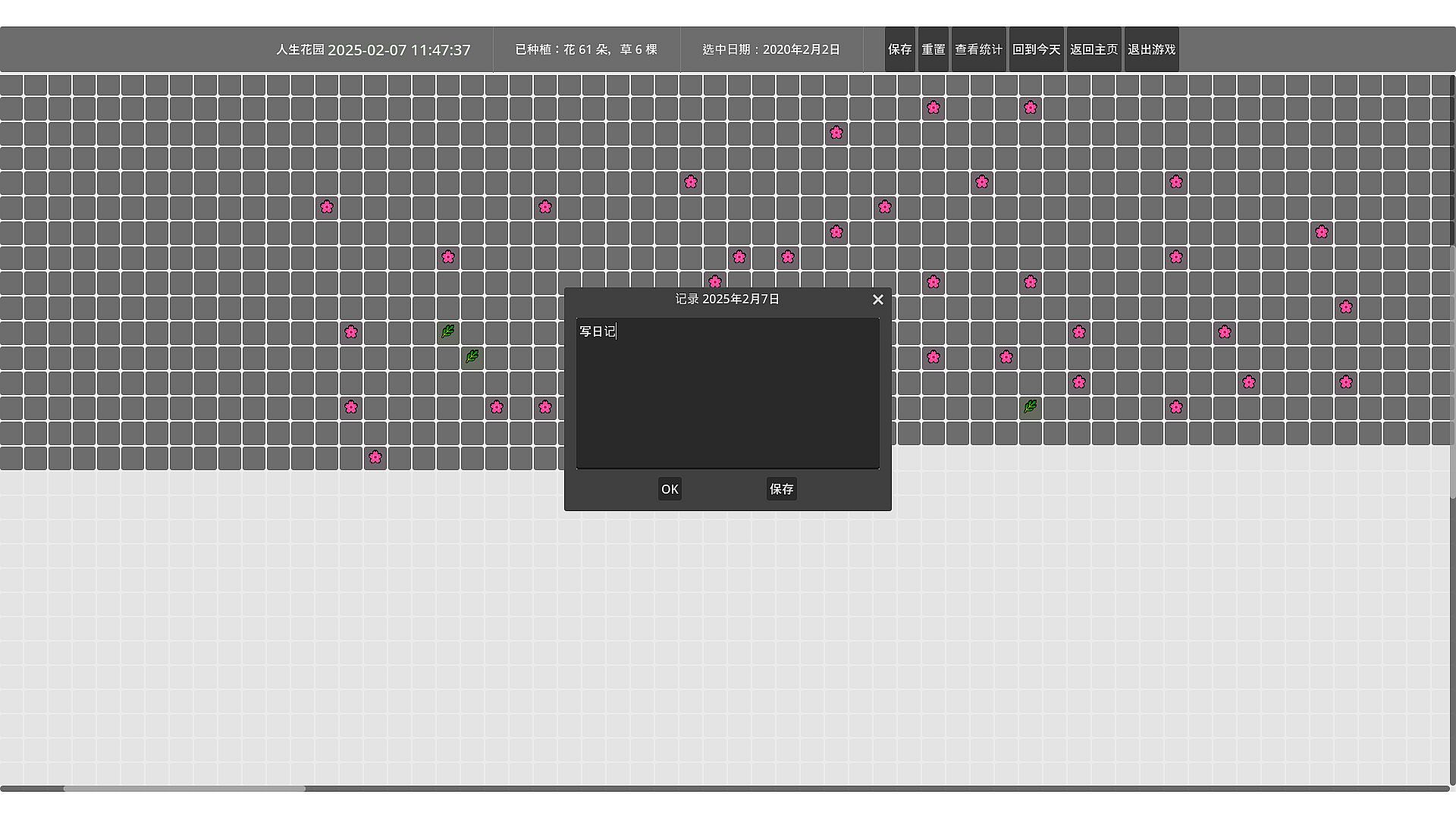This screenshot has height=819, width=1456.
Task: Focus the diary text area containing 写日记
Action: click(727, 393)
